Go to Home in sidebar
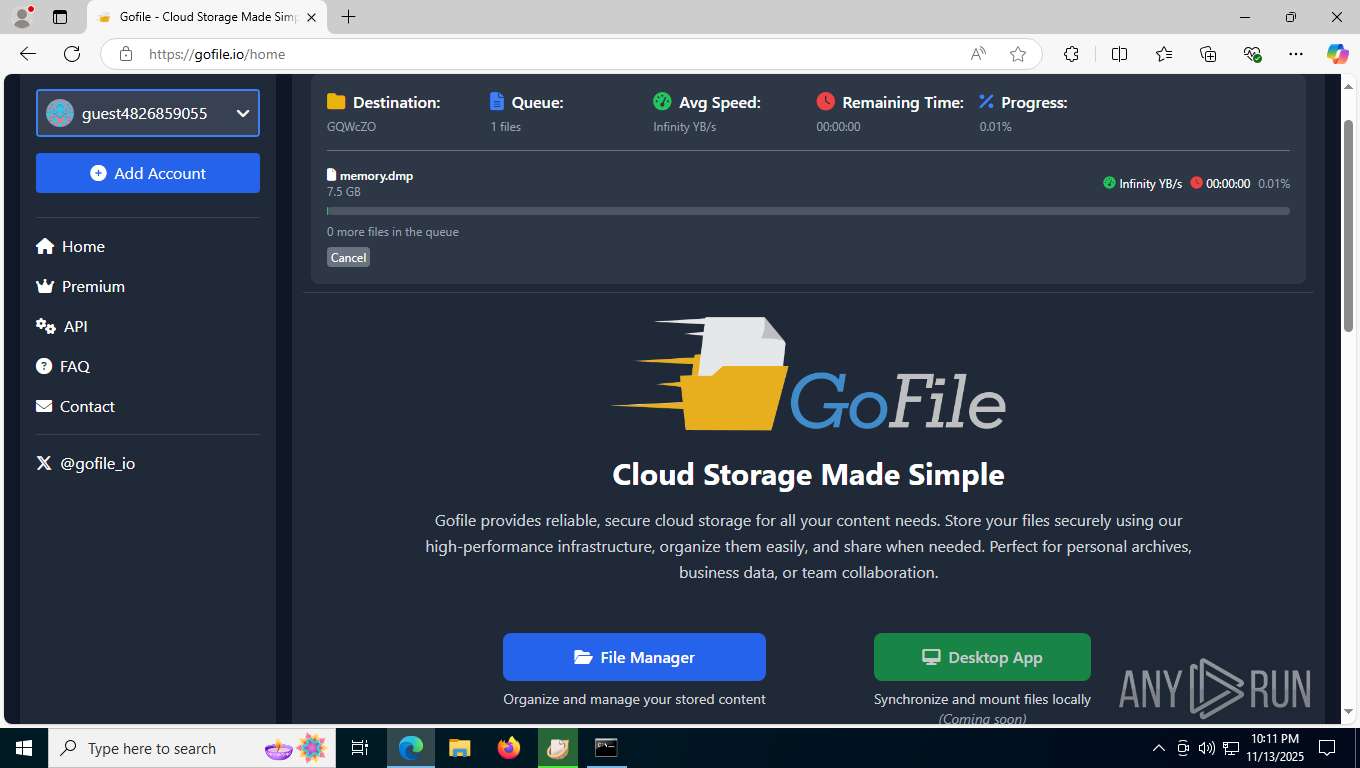The height and width of the screenshot is (768, 1360). click(70, 246)
